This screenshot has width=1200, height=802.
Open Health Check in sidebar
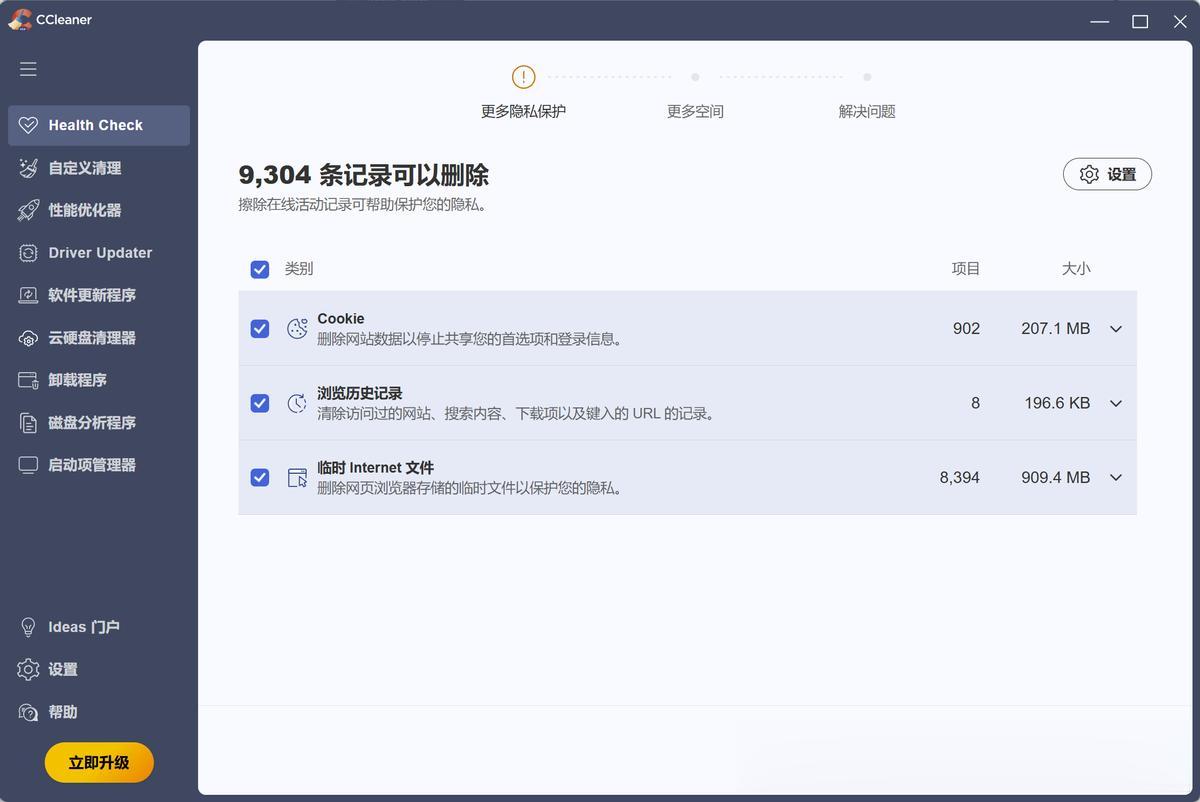(99, 125)
